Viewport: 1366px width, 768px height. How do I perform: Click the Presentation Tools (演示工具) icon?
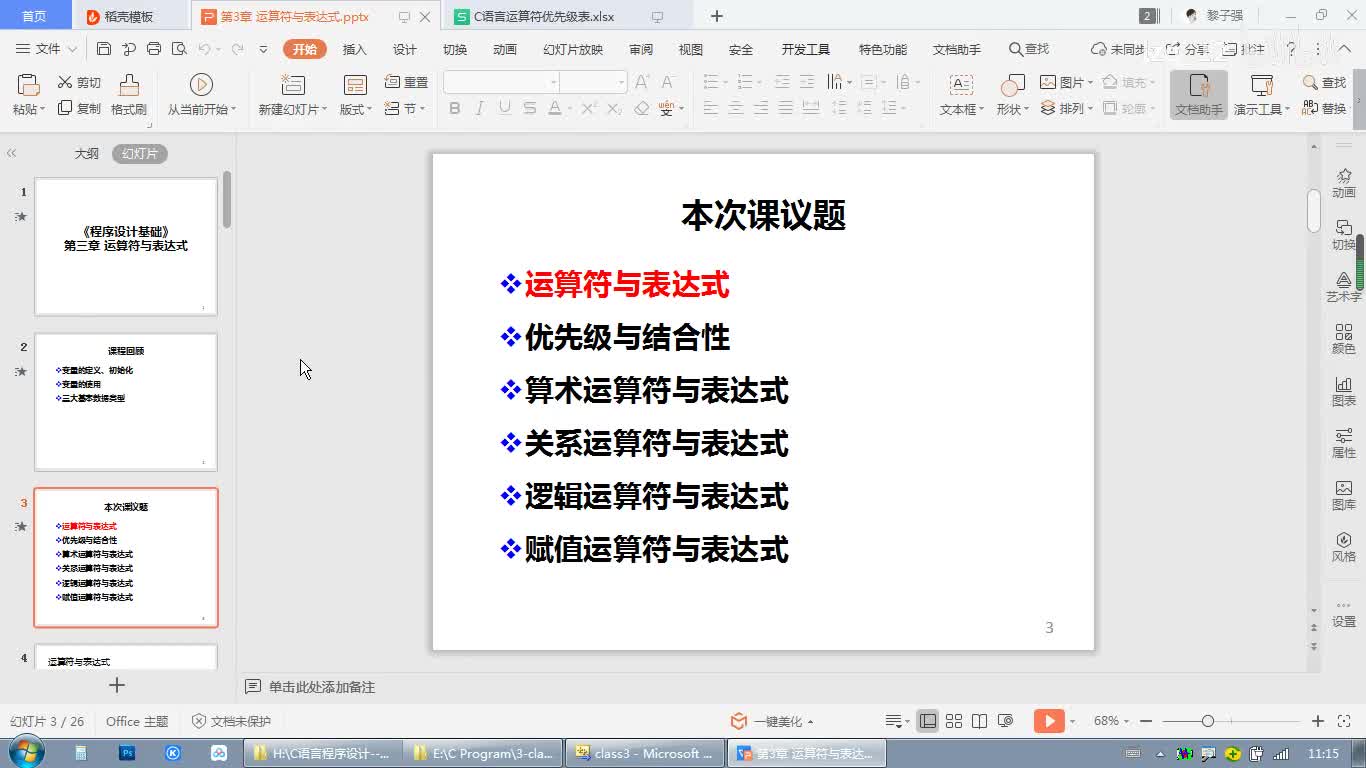(1262, 94)
